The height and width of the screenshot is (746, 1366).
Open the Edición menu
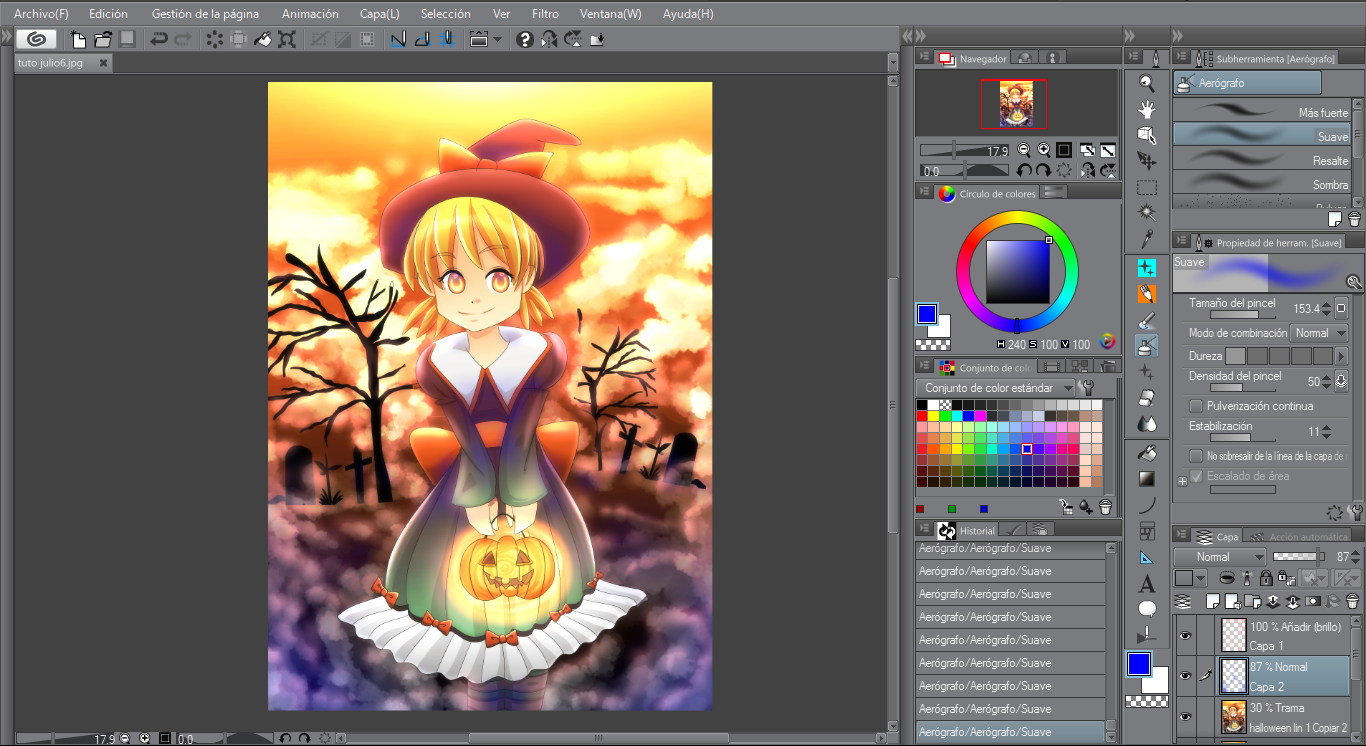tap(108, 14)
